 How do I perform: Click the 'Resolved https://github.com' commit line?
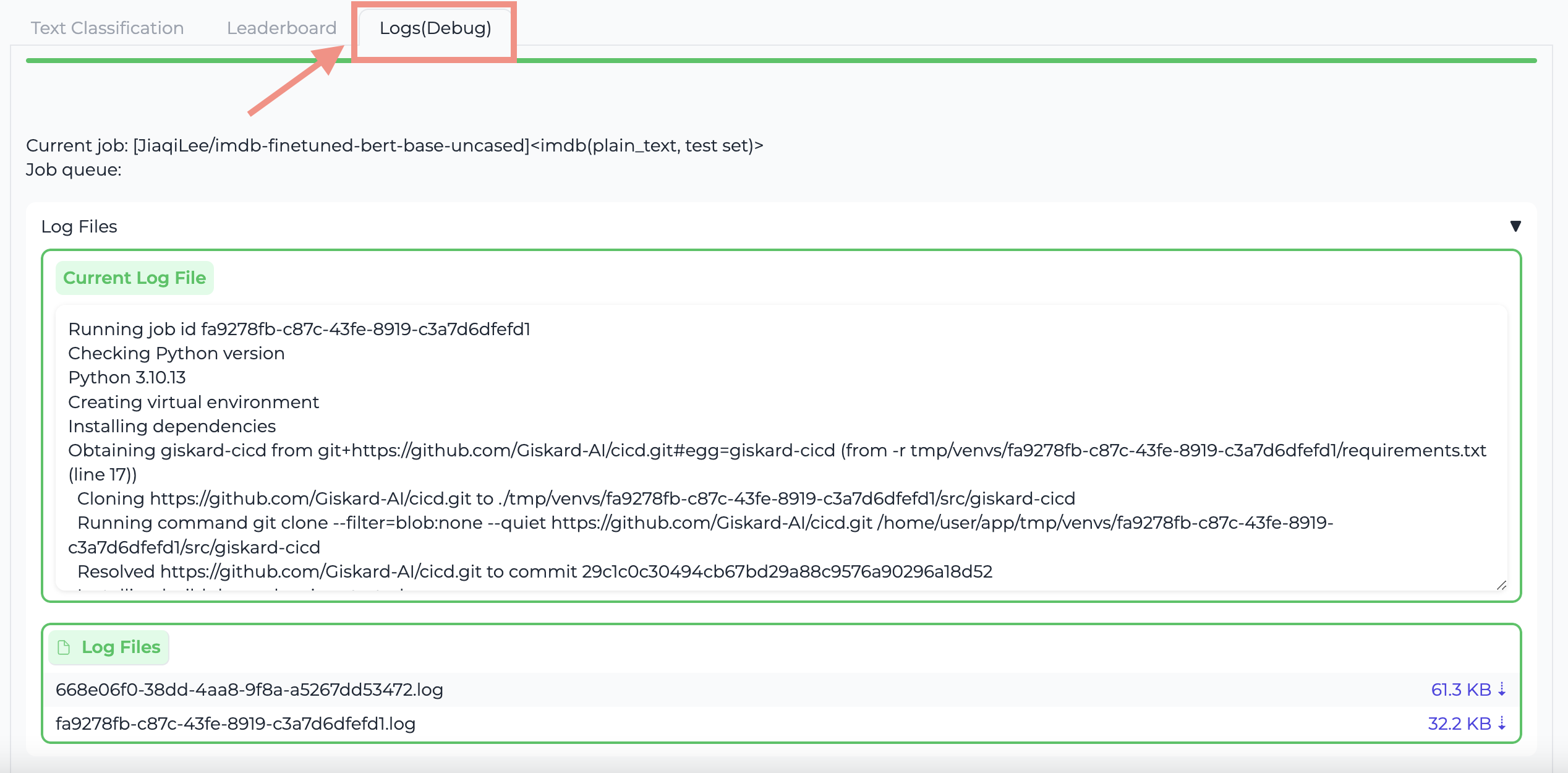coord(535,571)
